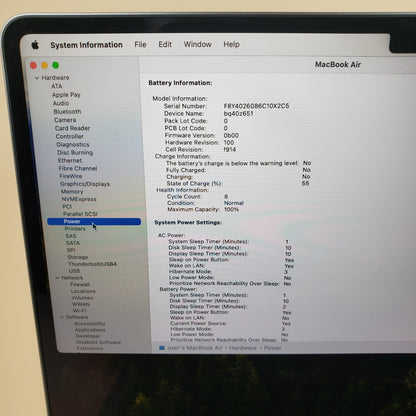Image resolution: width=416 pixels, height=416 pixels.
Task: Open the File menu
Action: point(140,45)
